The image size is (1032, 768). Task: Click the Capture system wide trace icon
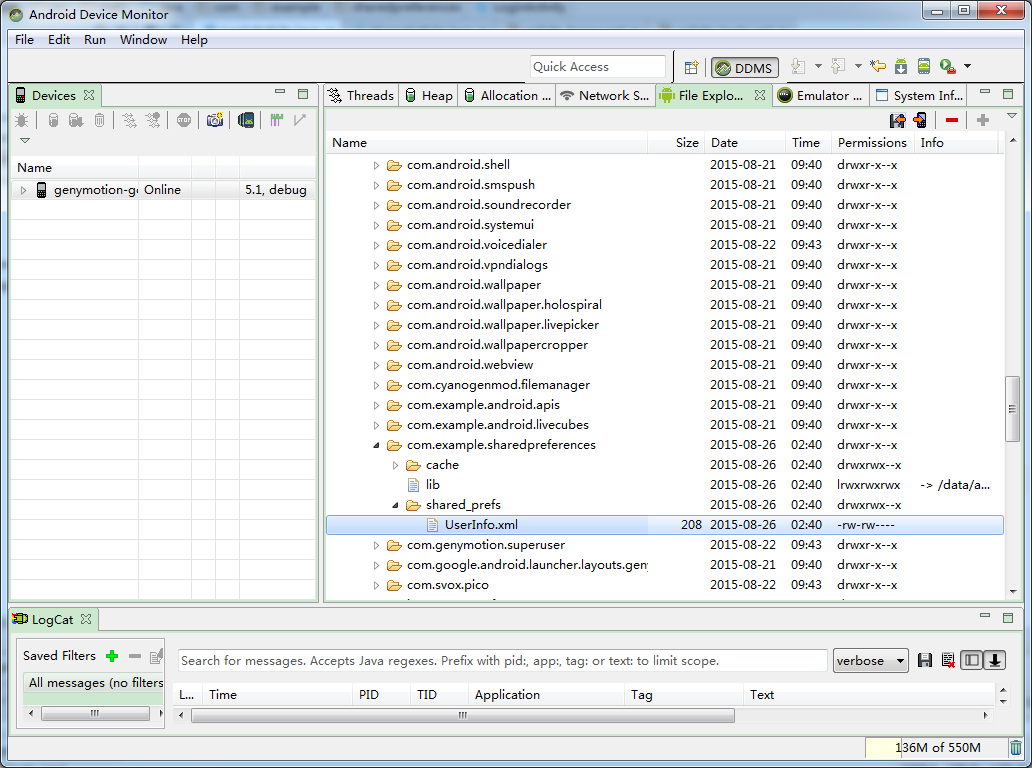tap(276, 120)
